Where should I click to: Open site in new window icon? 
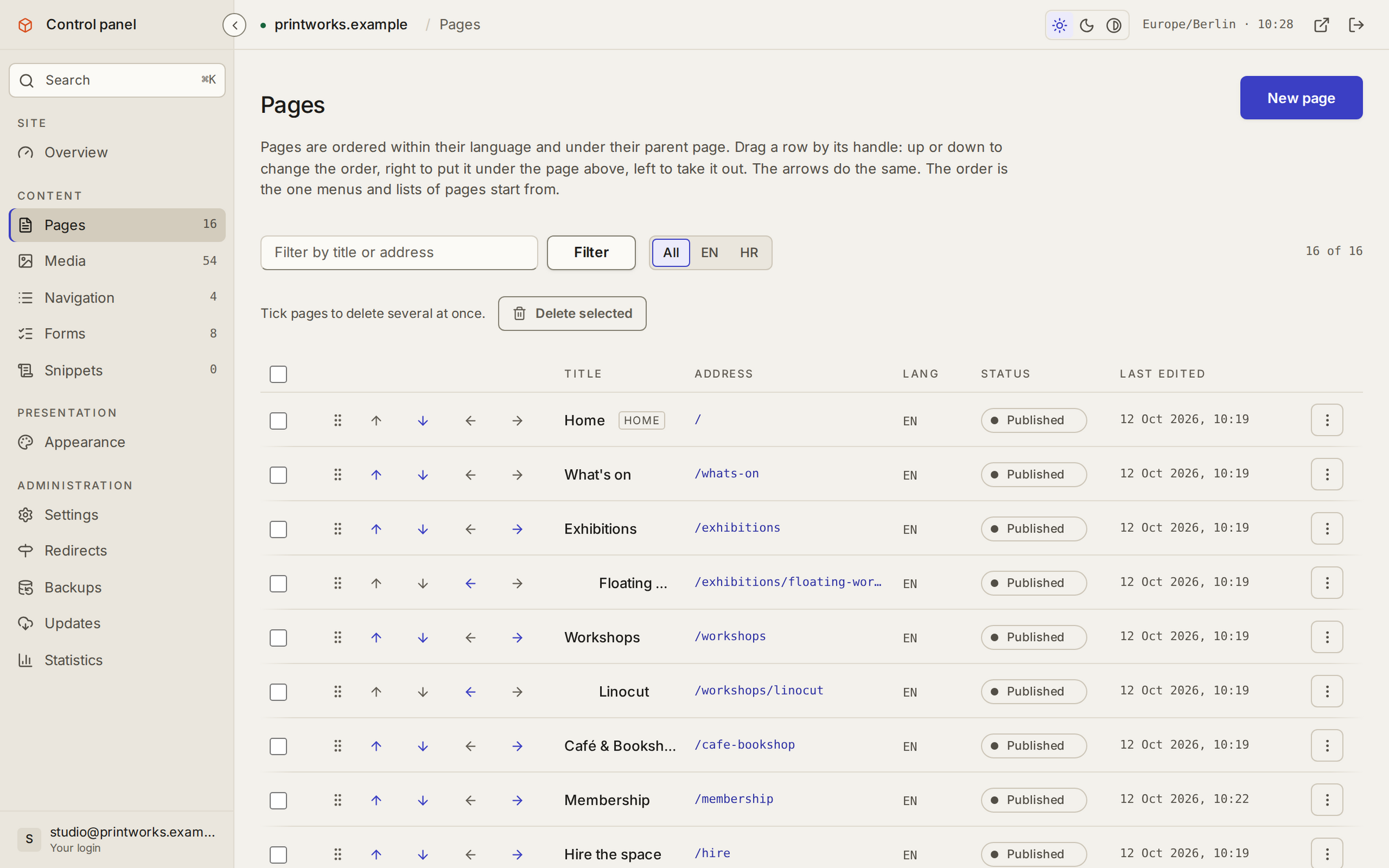(1321, 25)
